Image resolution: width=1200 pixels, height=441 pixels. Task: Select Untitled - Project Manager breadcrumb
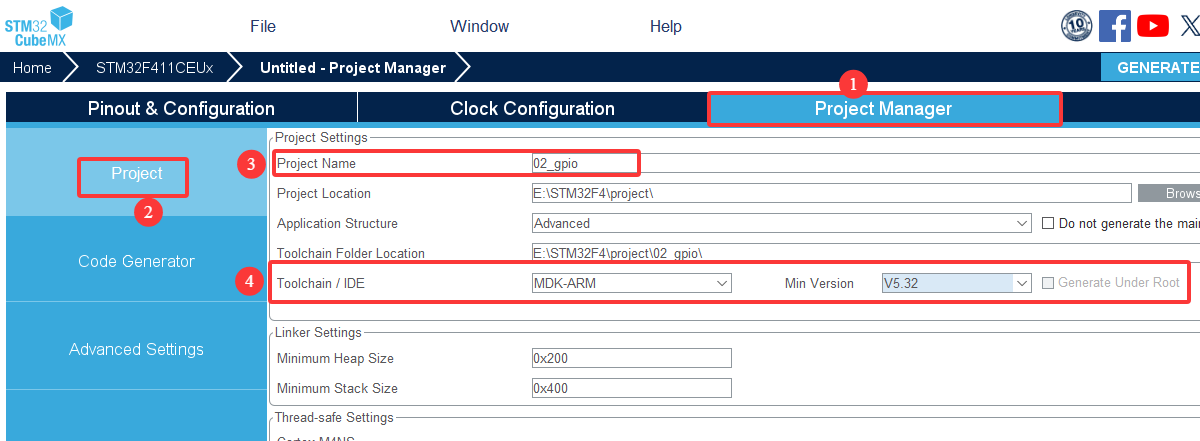353,68
